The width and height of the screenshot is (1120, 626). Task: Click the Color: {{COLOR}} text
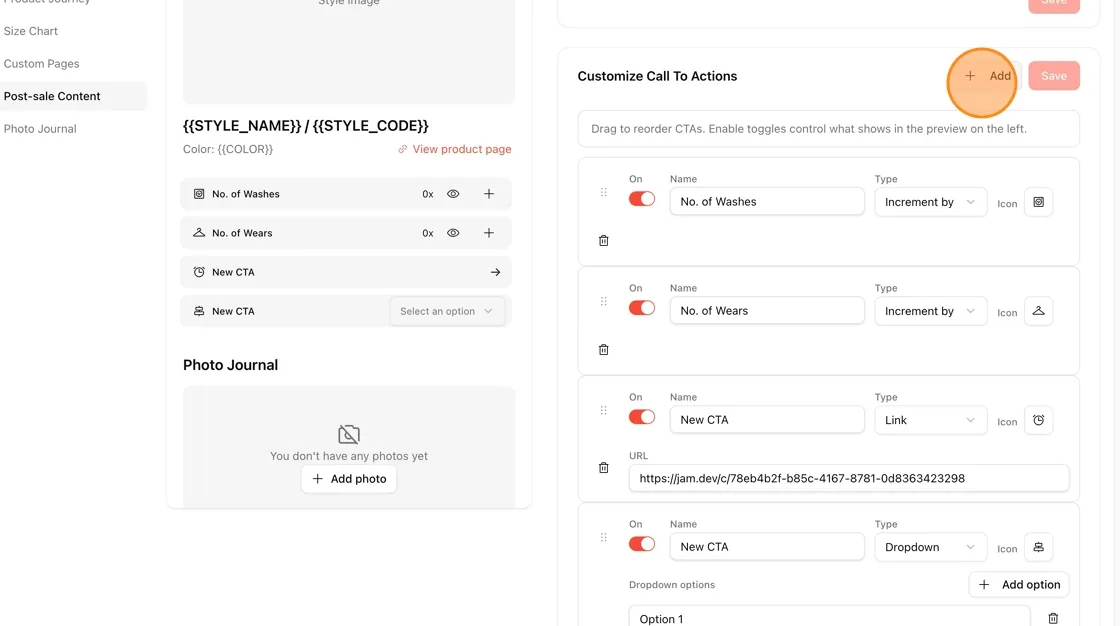tap(228, 149)
